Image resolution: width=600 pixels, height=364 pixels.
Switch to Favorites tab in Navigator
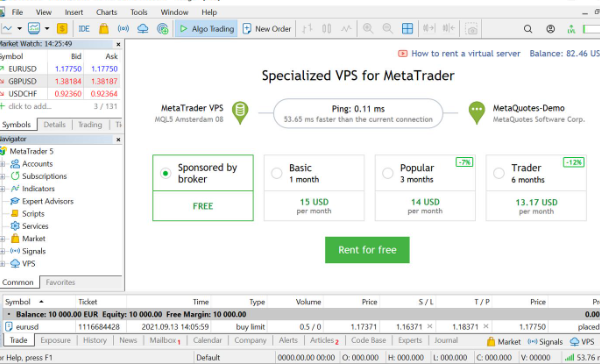pyautogui.click(x=60, y=282)
